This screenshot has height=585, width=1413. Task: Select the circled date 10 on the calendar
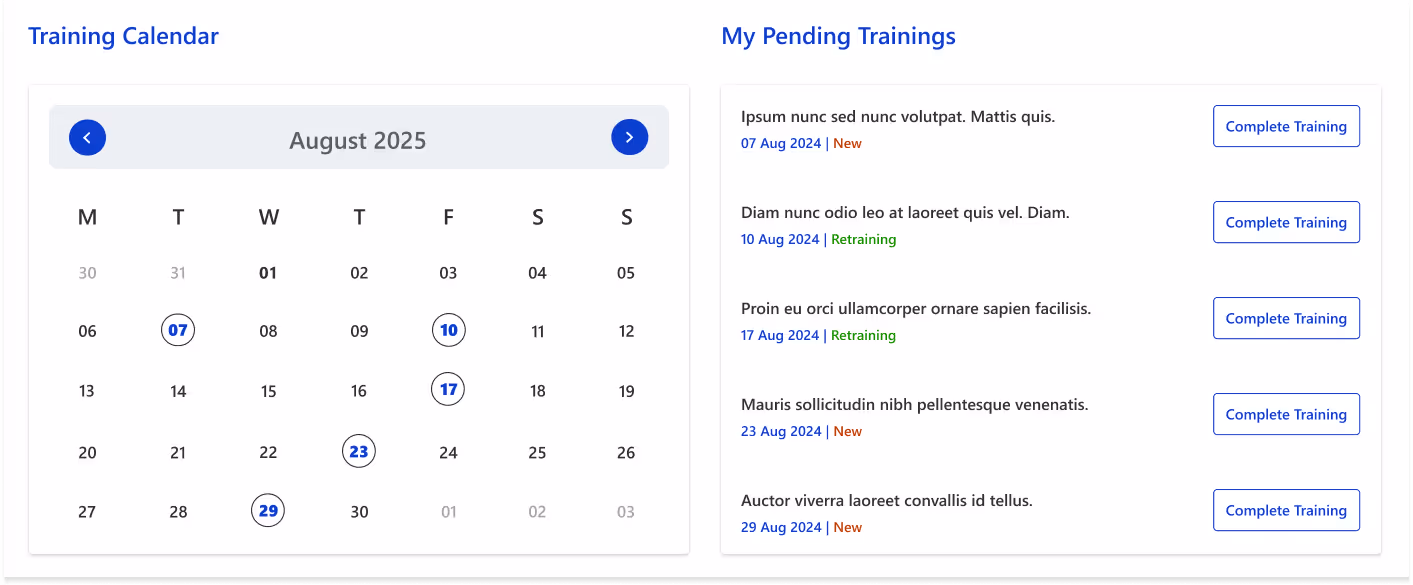448,330
